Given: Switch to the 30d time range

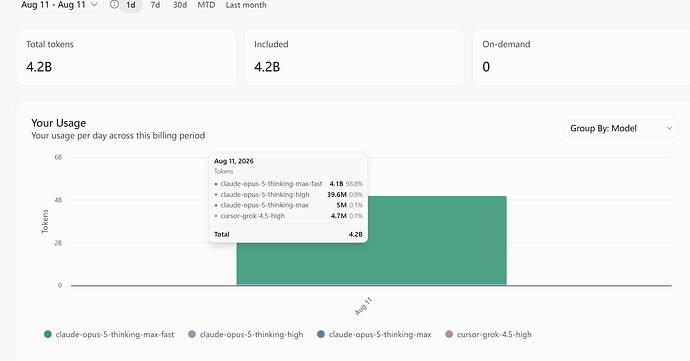Looking at the screenshot, I should click(x=180, y=5).
